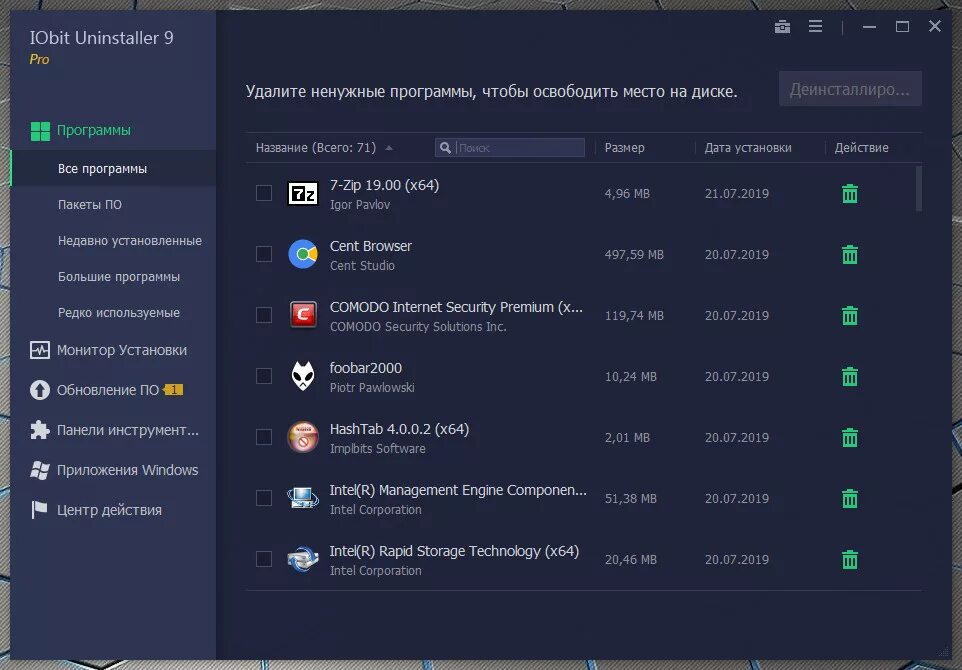The width and height of the screenshot is (962, 670).
Task: Click trash icon for Intel Rapid Storage
Action: coord(850,560)
